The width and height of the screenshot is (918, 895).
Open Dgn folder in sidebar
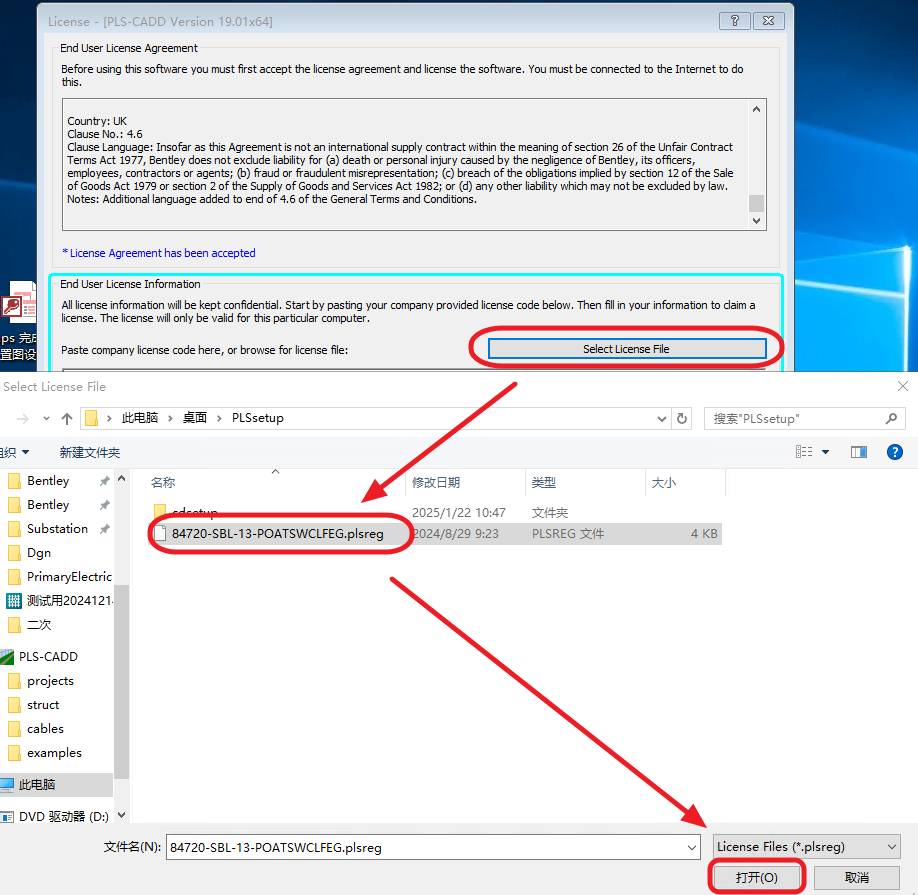[x=39, y=553]
